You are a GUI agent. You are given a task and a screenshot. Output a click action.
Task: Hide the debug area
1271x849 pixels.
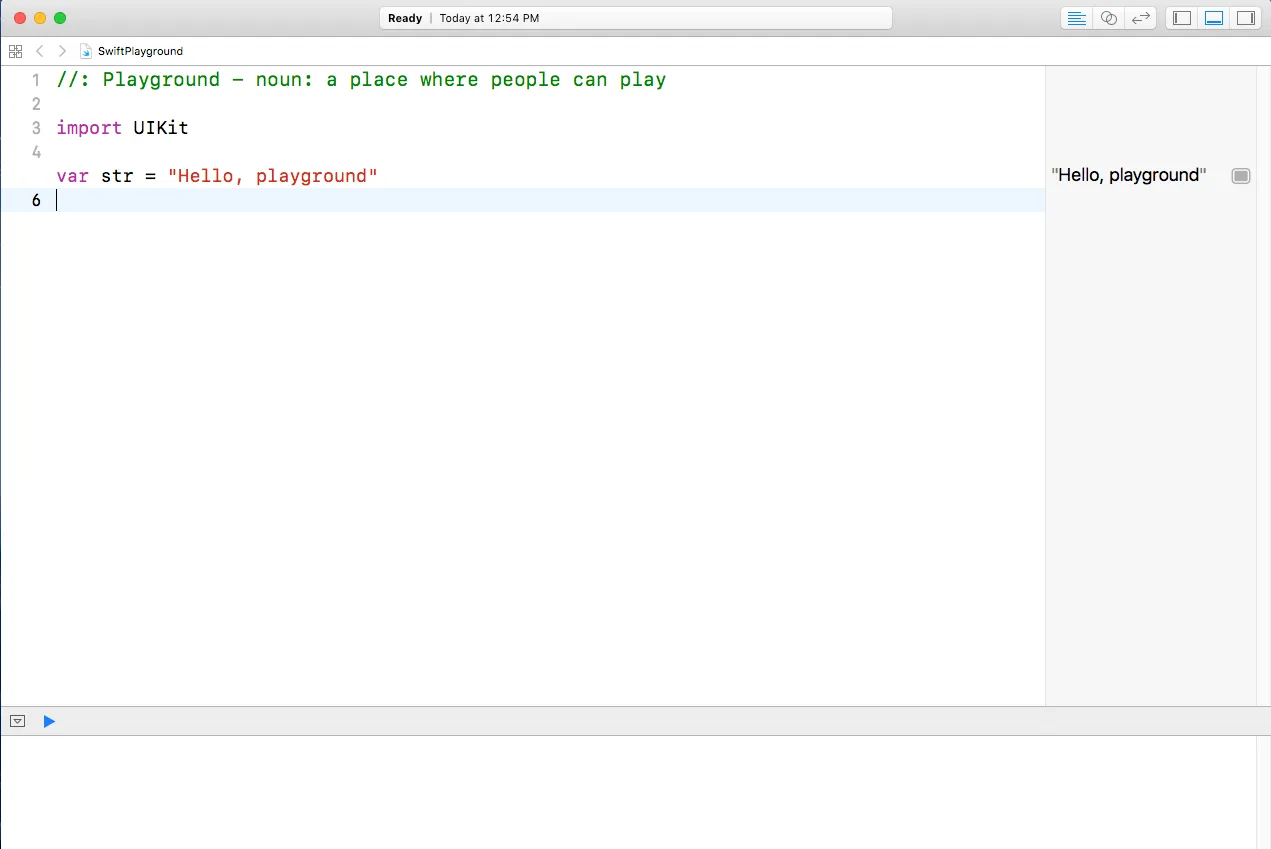(x=17, y=721)
